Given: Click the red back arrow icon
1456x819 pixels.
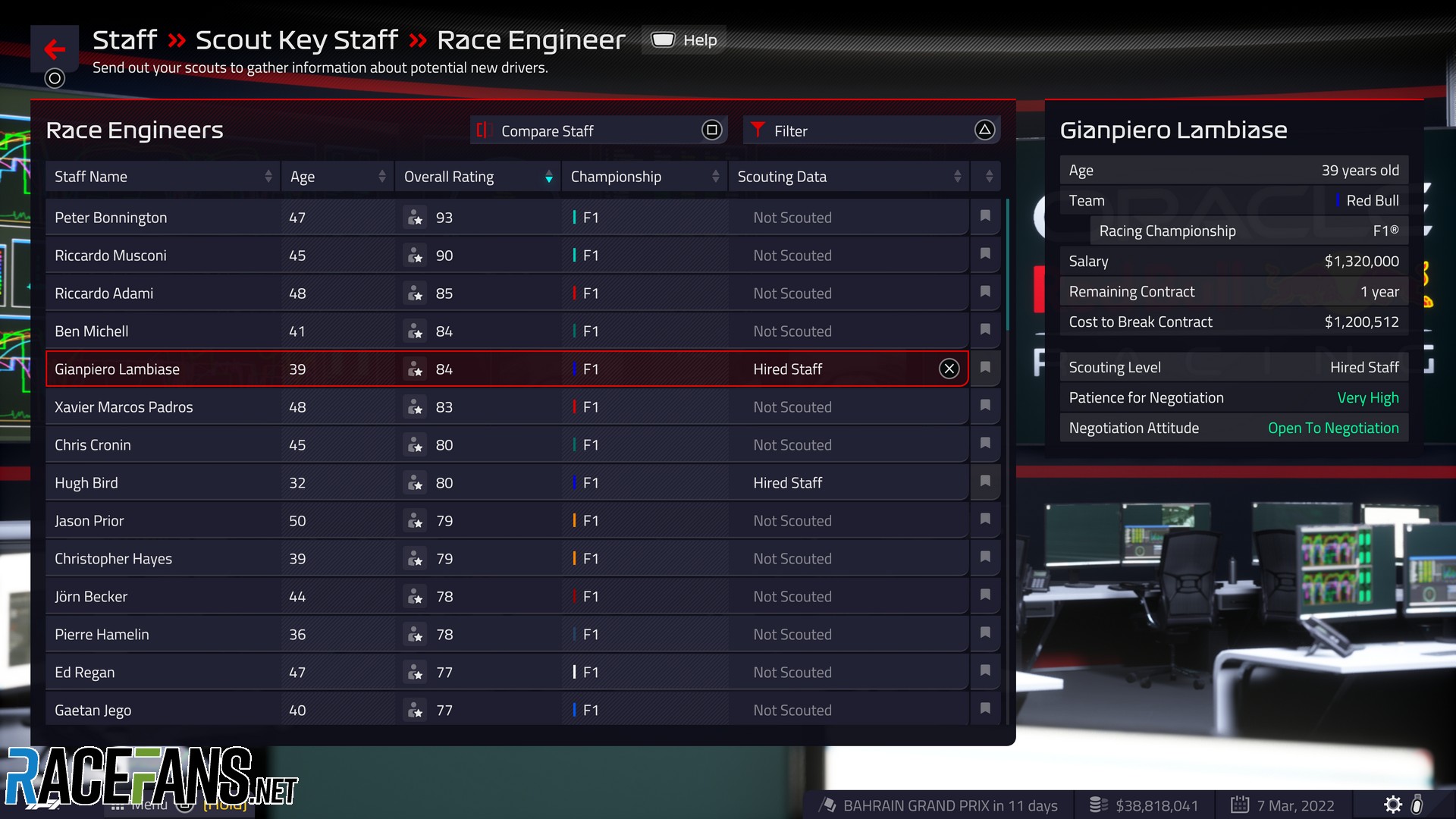Looking at the screenshot, I should (x=55, y=49).
